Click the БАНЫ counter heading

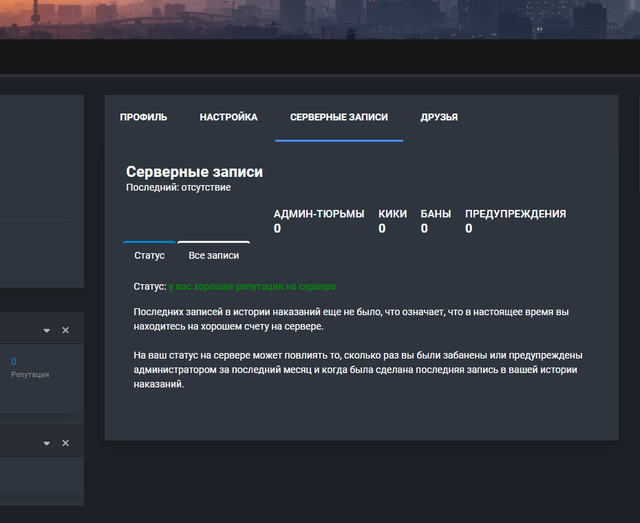pyautogui.click(x=436, y=214)
